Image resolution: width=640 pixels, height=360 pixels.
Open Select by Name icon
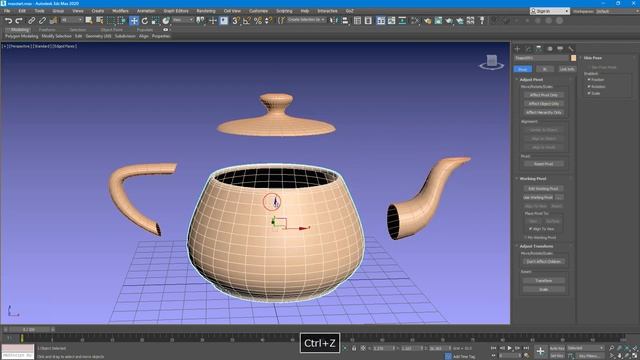[100, 20]
